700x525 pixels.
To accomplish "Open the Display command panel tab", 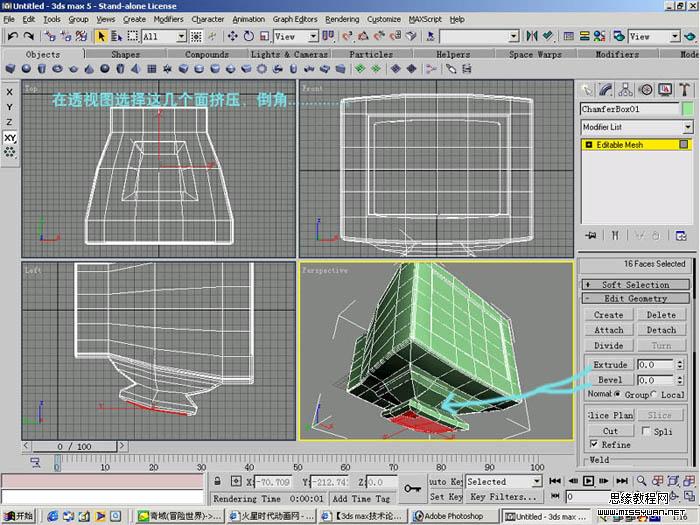I will [665, 90].
